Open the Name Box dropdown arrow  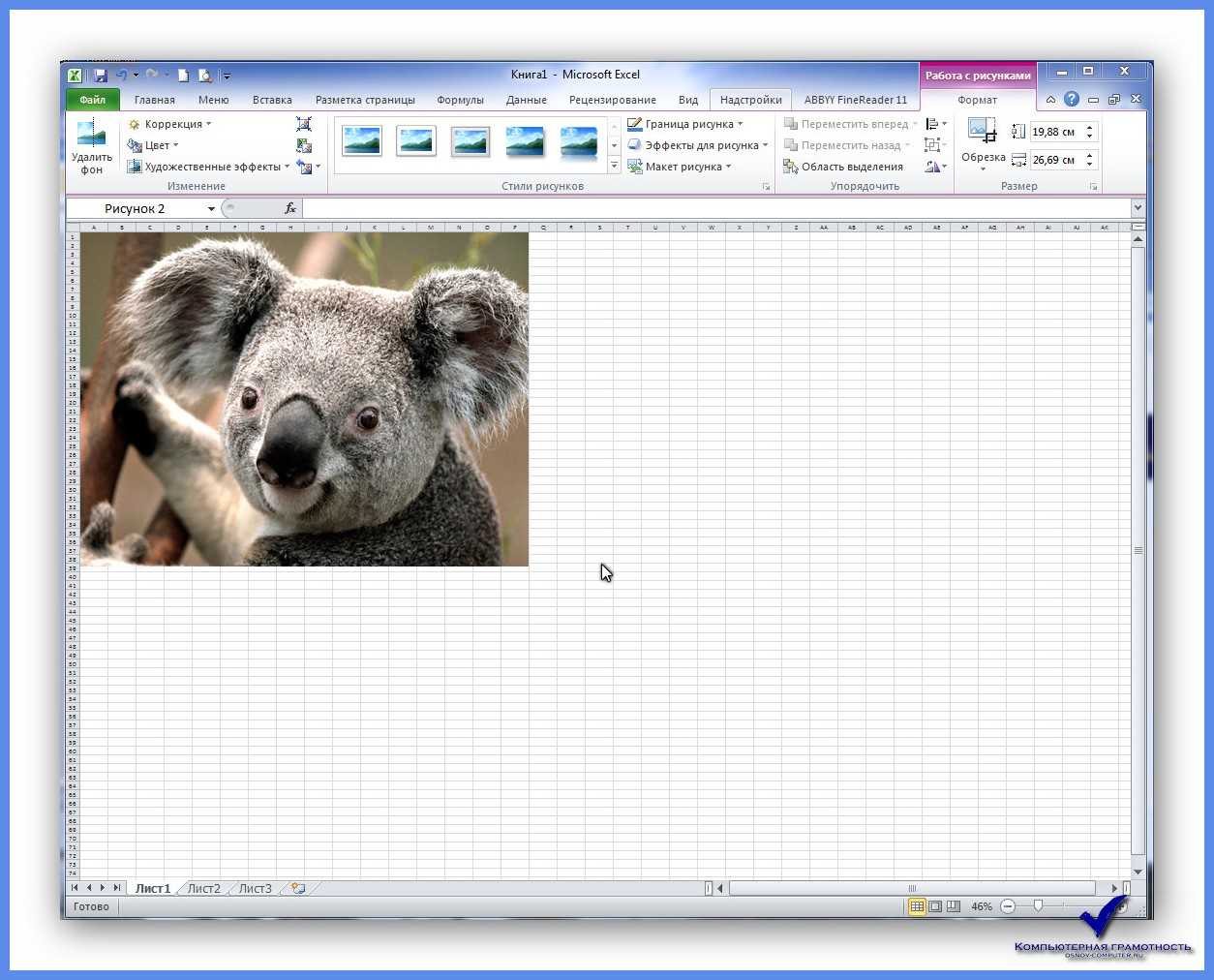(211, 209)
